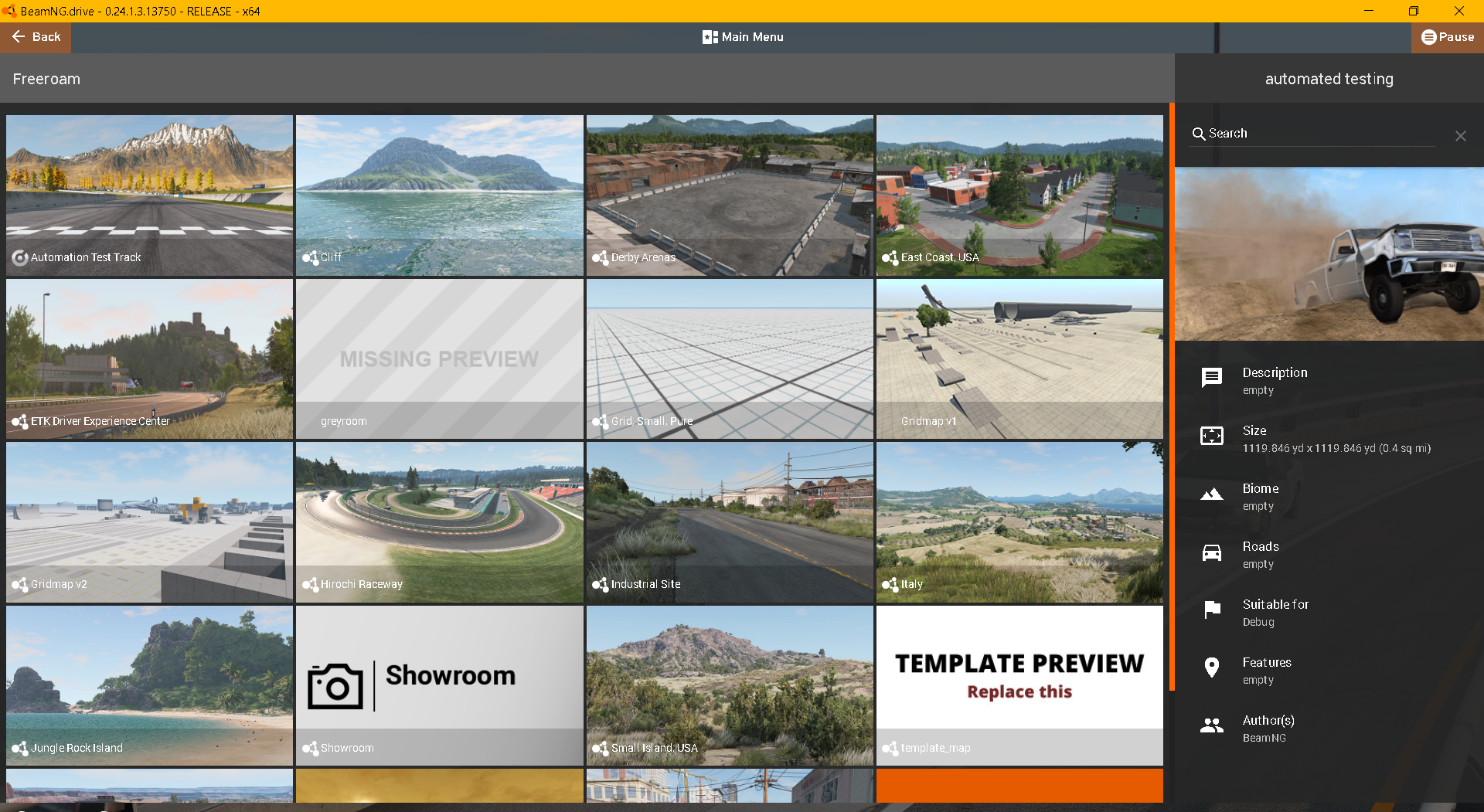Viewport: 1484px width, 812px height.
Task: Click the spawn-points icon on template_map
Action: (x=890, y=748)
